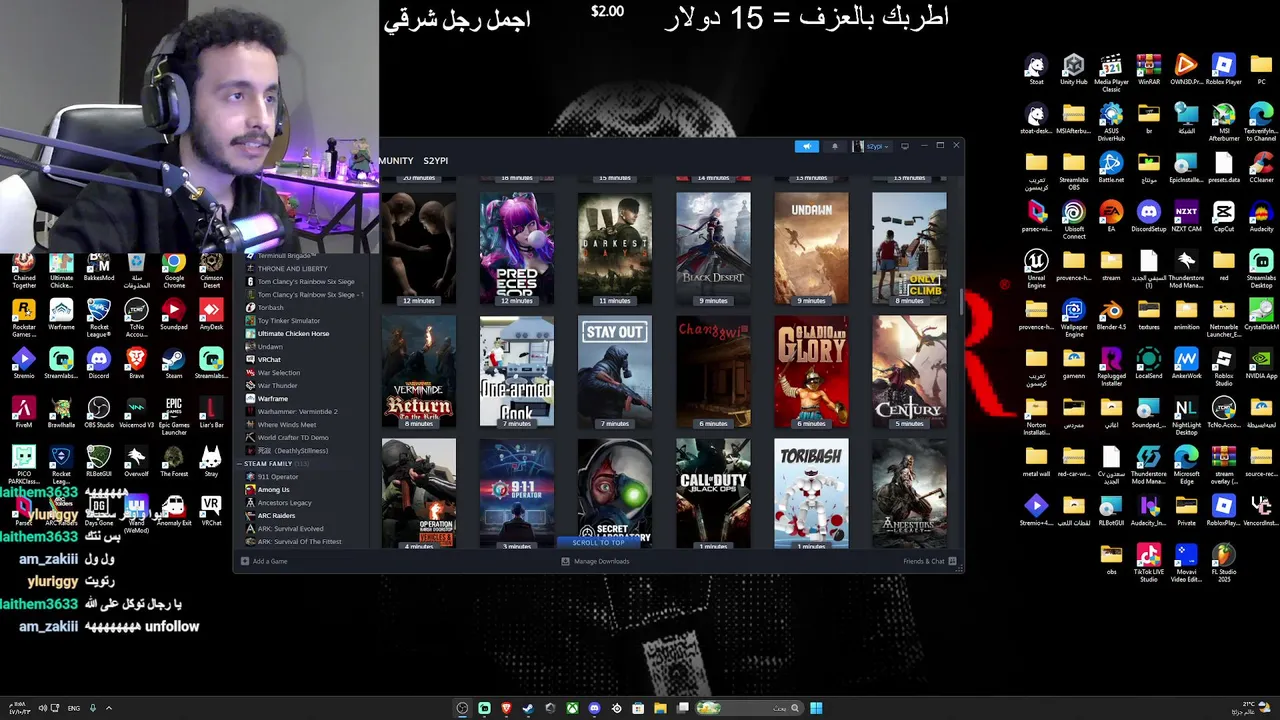
Task: Open Blender 4.5 desktop shortcut
Action: tap(1111, 315)
